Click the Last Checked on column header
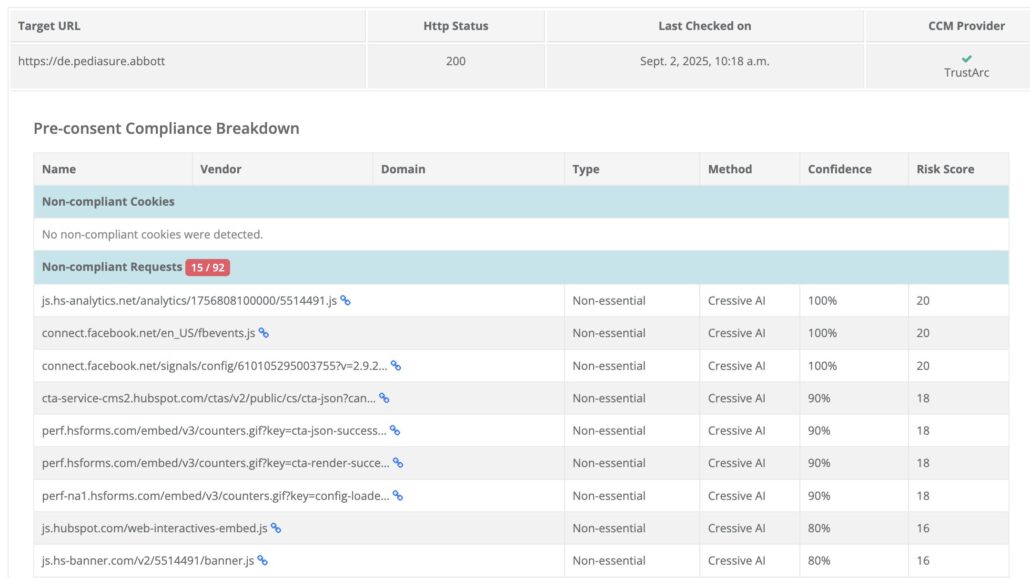Screen dimensions: 1030x578 coord(705,26)
